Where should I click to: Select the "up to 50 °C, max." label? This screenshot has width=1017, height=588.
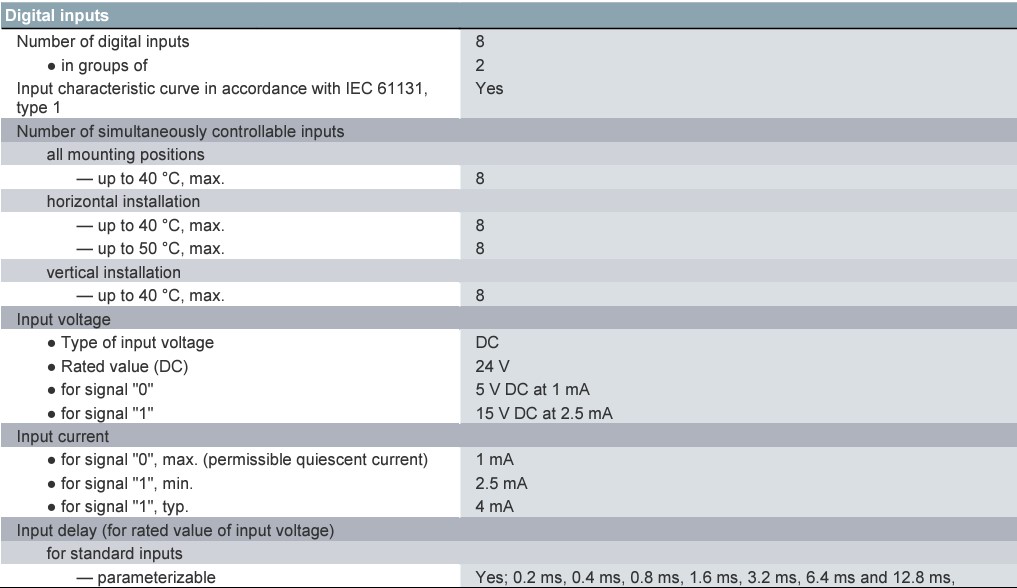coord(150,249)
